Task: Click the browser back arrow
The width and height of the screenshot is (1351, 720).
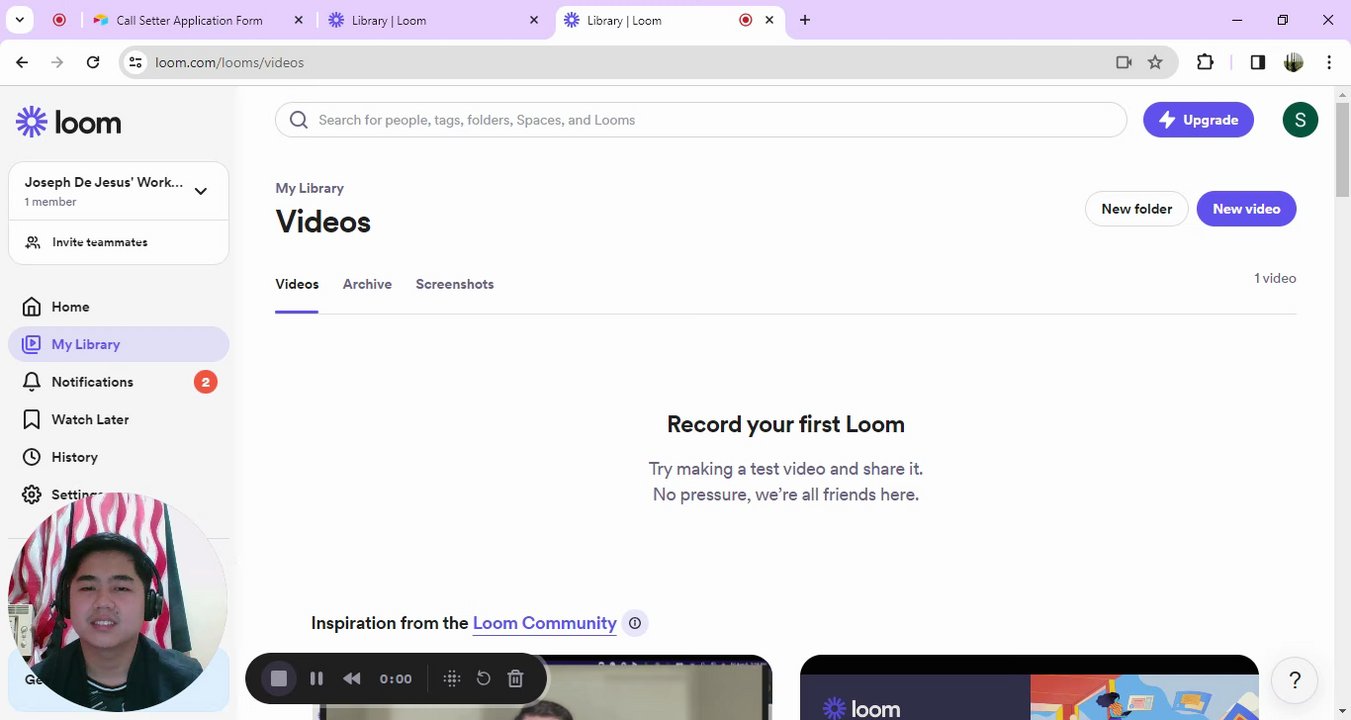Action: (22, 62)
